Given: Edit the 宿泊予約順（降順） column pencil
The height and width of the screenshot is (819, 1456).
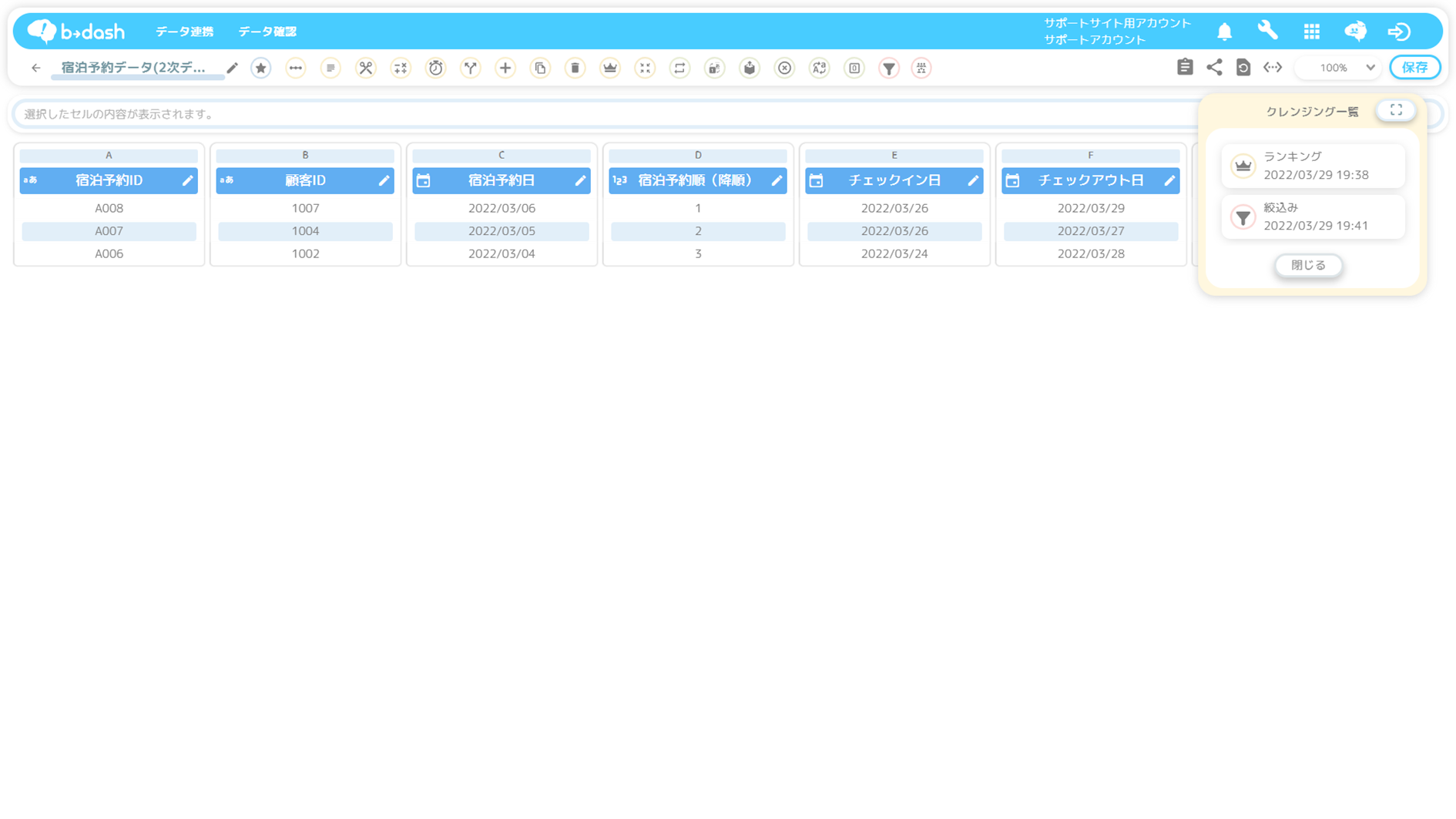Looking at the screenshot, I should pyautogui.click(x=777, y=180).
